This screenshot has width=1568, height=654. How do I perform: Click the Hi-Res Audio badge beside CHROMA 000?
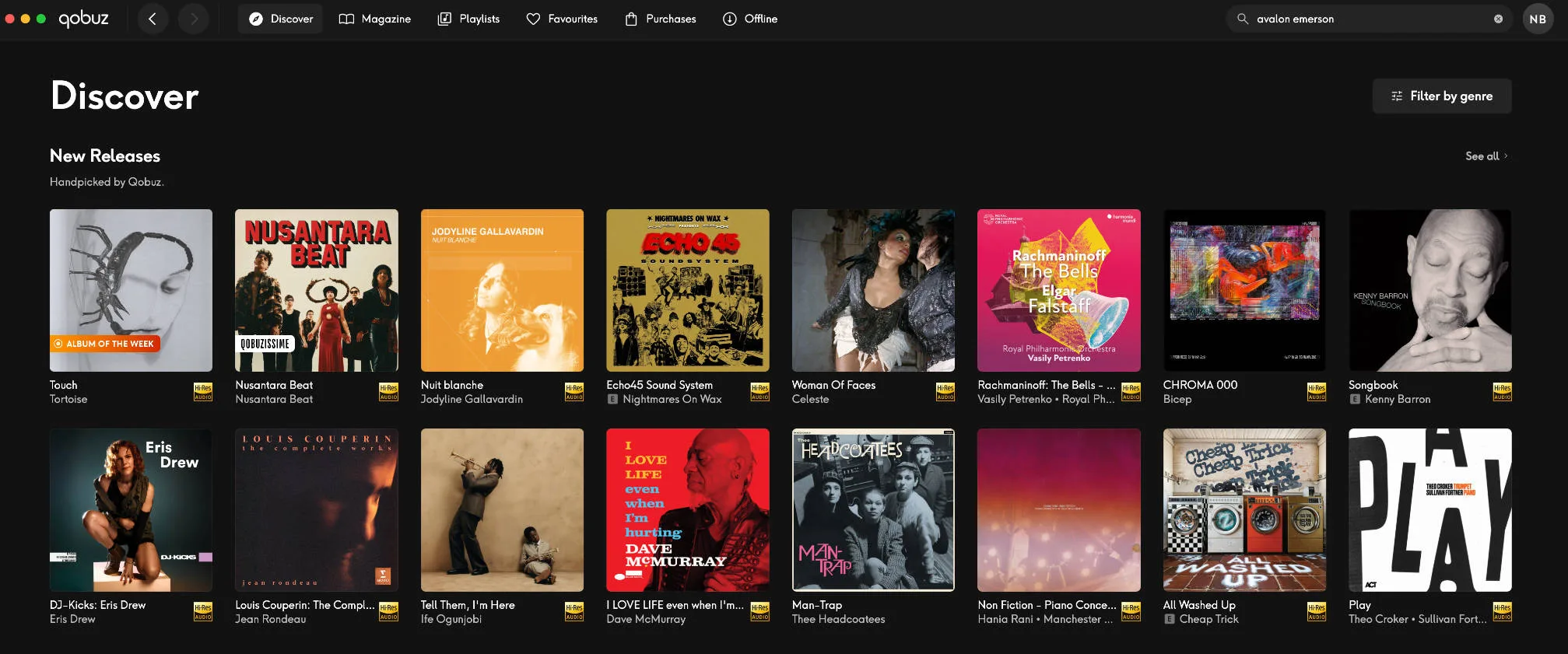coord(1317,392)
